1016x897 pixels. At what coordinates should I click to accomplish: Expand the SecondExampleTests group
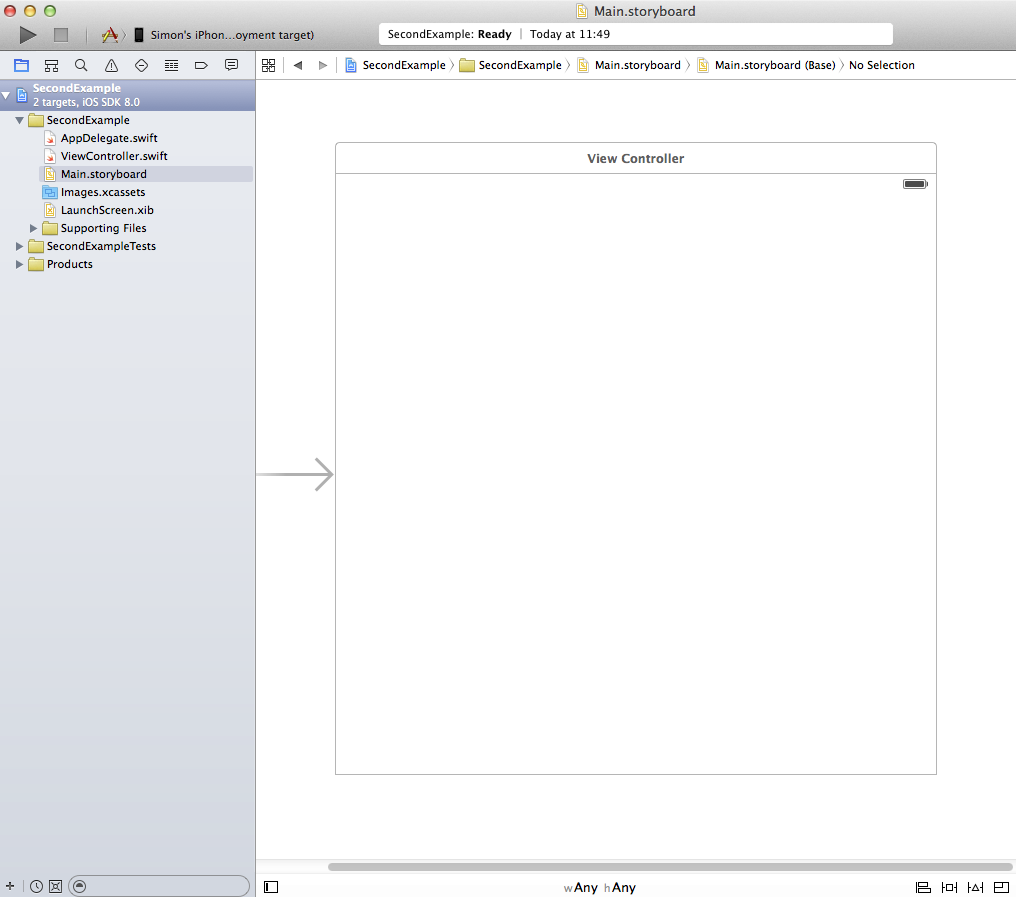tap(19, 246)
